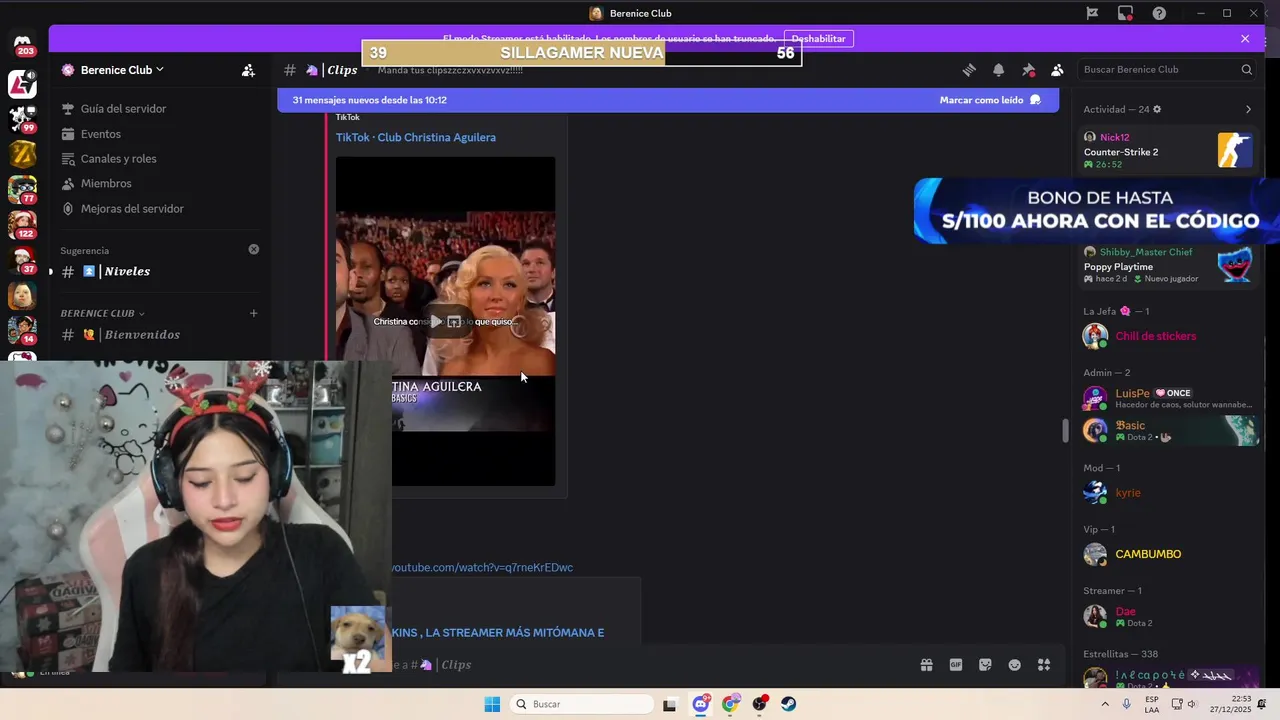Click Deshabilitar streamer mode button

click(818, 39)
